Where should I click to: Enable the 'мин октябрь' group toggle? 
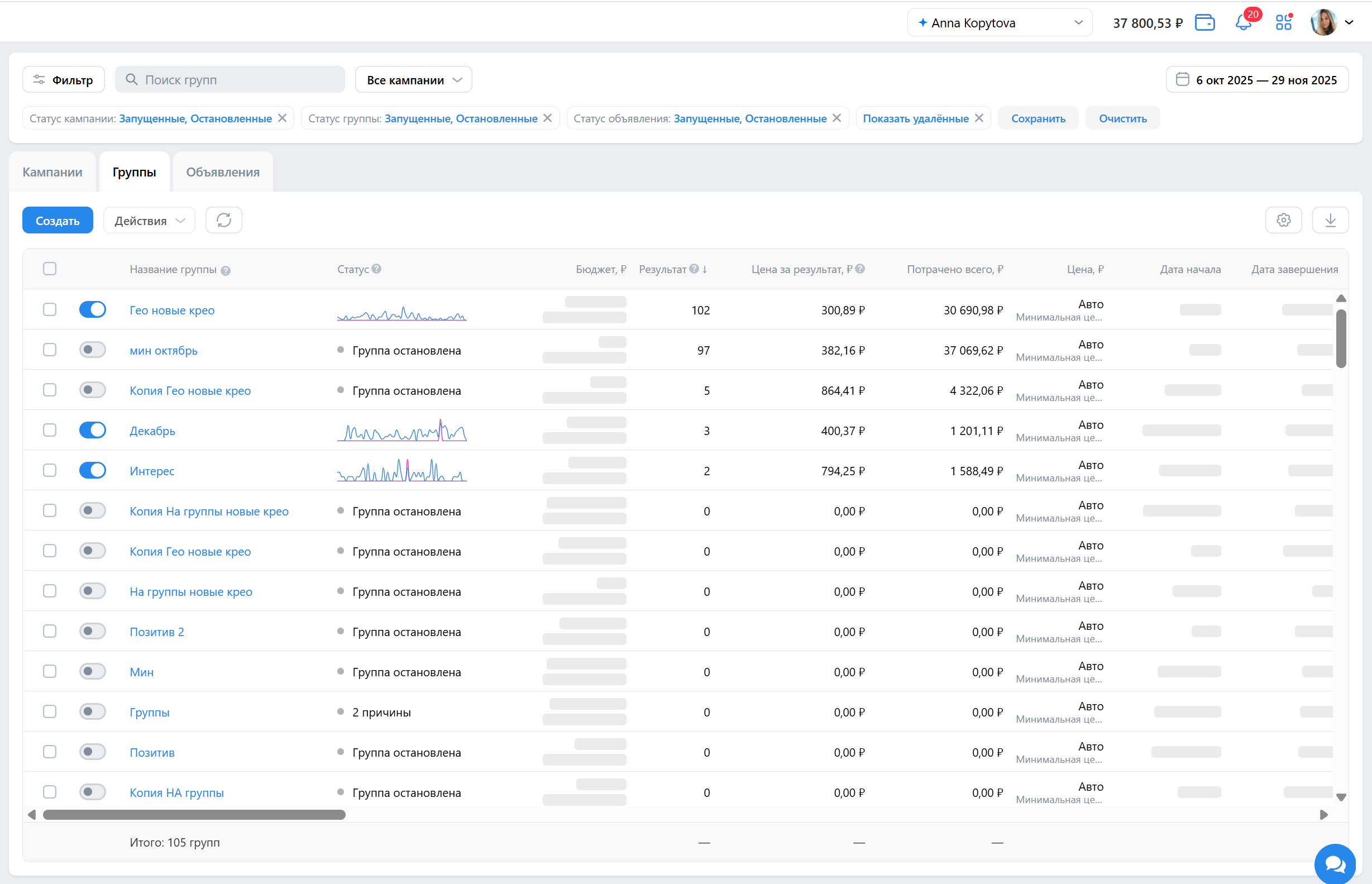click(92, 350)
